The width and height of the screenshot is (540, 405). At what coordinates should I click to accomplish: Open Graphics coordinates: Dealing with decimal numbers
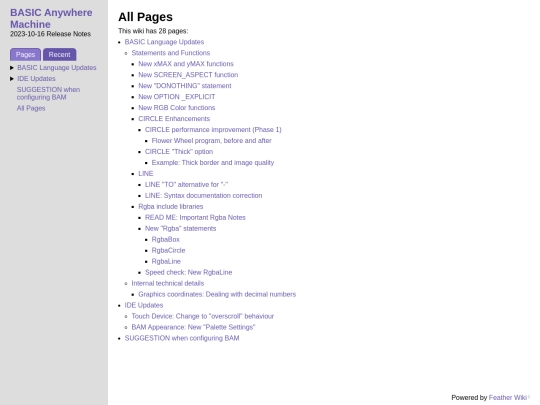click(x=217, y=294)
